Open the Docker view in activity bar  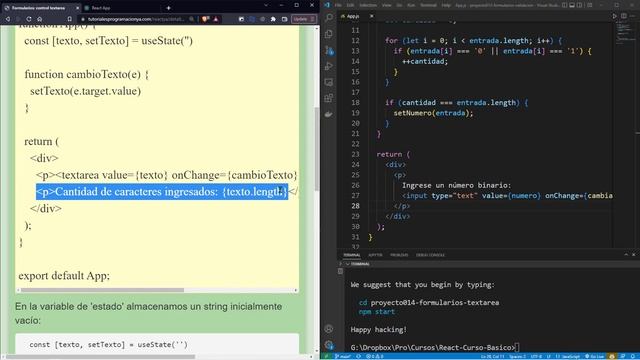coord(329,114)
